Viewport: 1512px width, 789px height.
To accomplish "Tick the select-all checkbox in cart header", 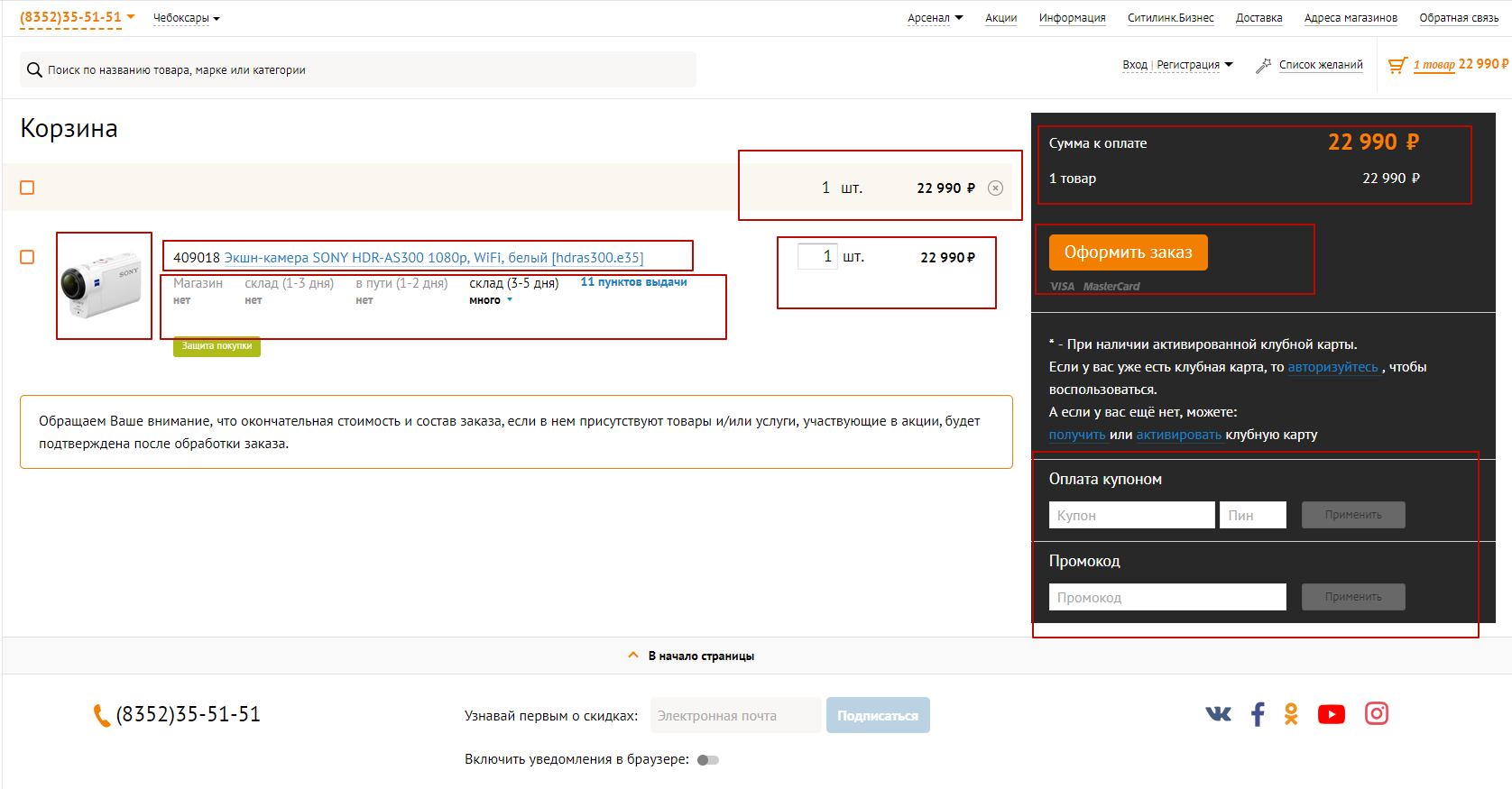I will click(x=27, y=188).
